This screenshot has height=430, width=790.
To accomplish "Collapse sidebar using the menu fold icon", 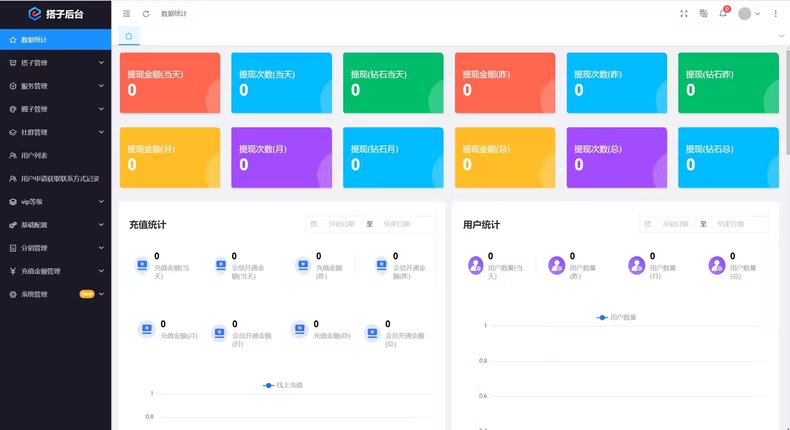I will (126, 14).
